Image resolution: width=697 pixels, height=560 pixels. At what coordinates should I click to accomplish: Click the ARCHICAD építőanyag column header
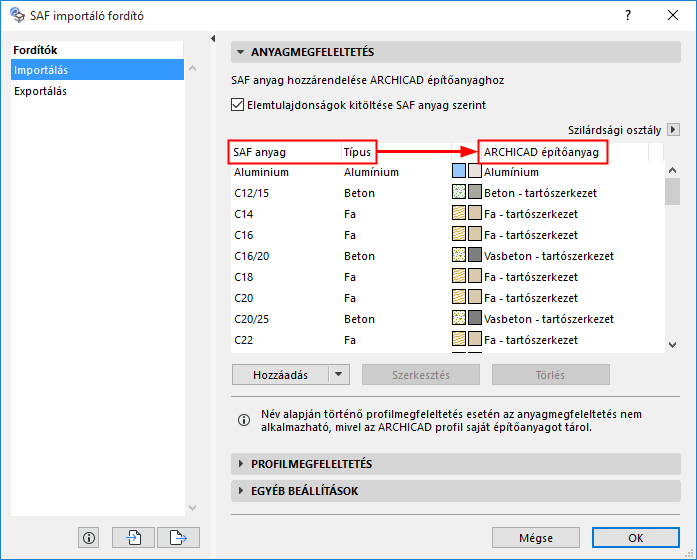tap(564, 152)
